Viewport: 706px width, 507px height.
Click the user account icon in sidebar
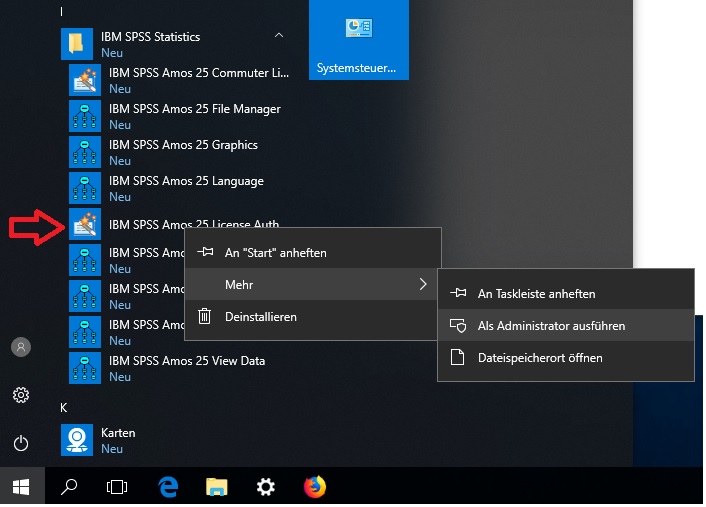point(21,347)
